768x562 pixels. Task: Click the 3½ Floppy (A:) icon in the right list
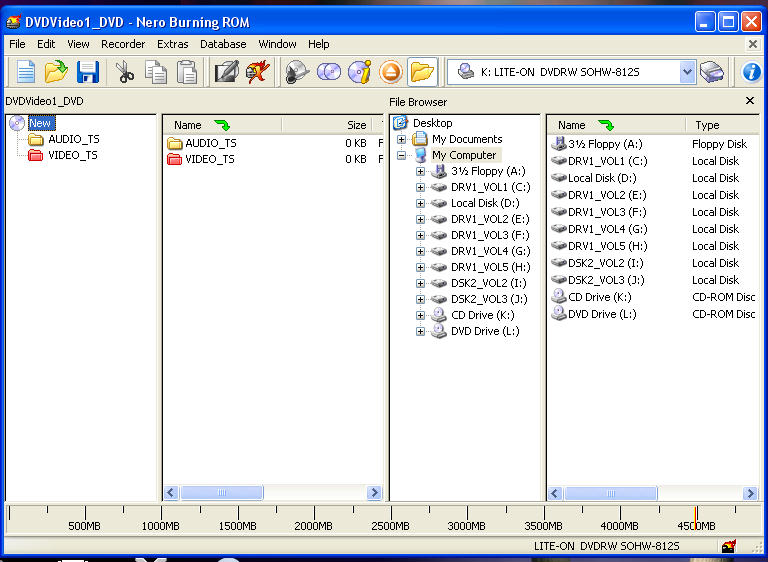pyautogui.click(x=559, y=144)
